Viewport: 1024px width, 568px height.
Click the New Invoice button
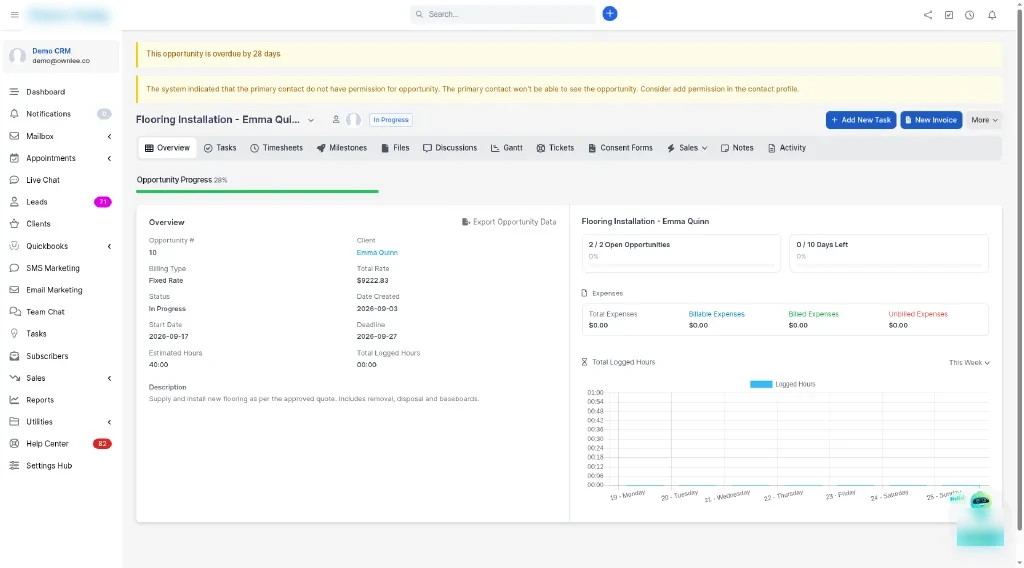[x=931, y=120]
